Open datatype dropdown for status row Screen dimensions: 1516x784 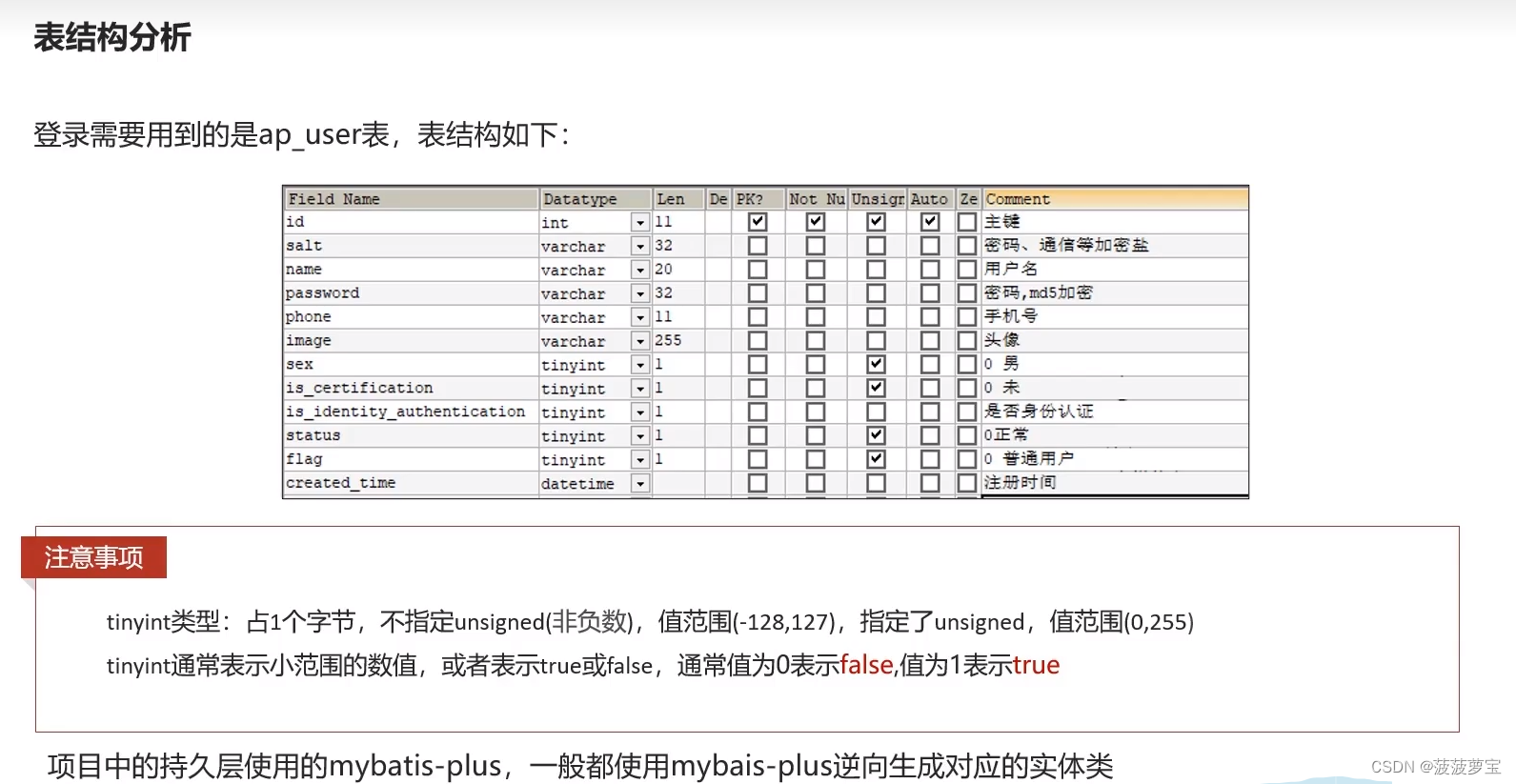[x=640, y=436]
